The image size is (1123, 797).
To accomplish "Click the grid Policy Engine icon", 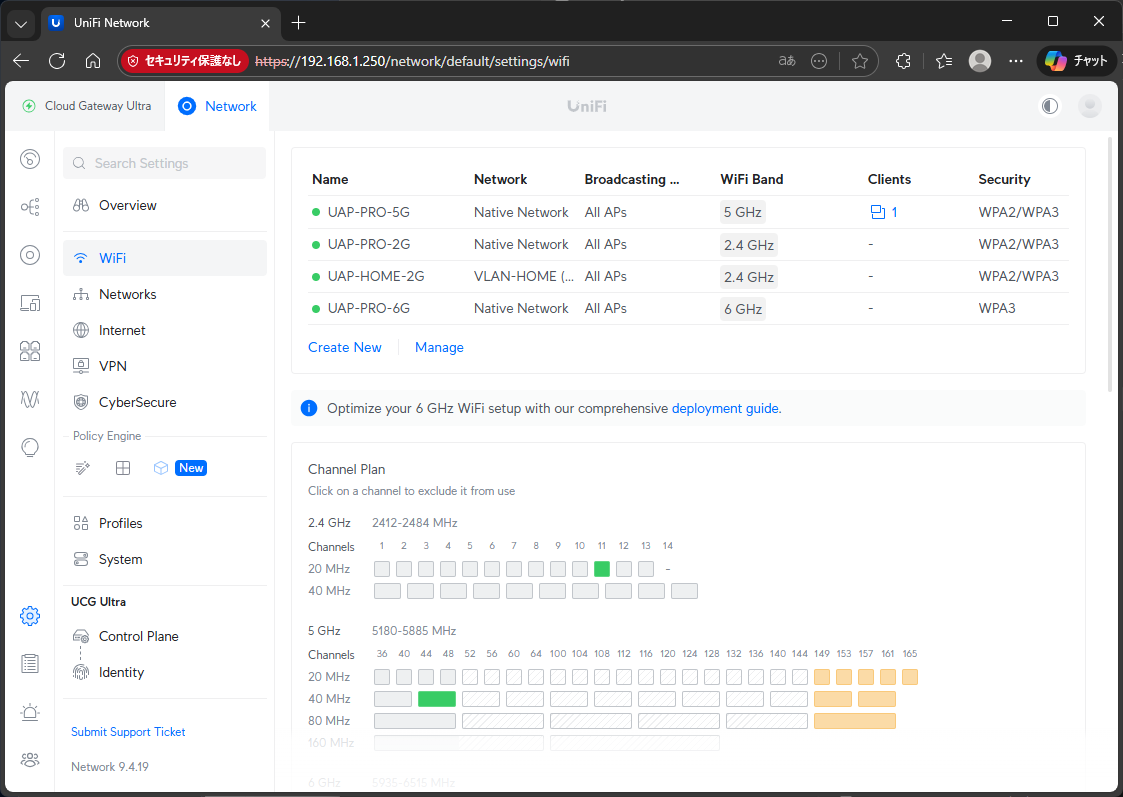I will pos(123,468).
